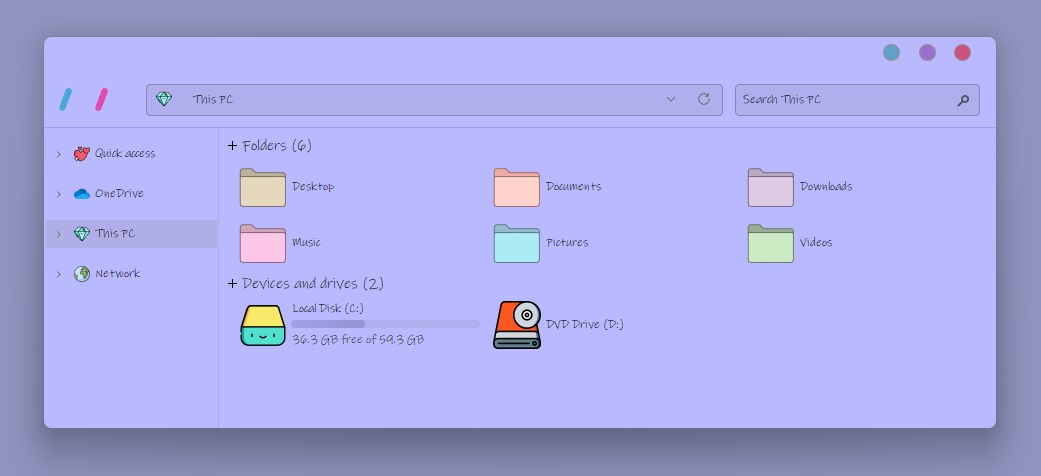Open the Documents folder icon
1041x476 pixels.
[516, 187]
